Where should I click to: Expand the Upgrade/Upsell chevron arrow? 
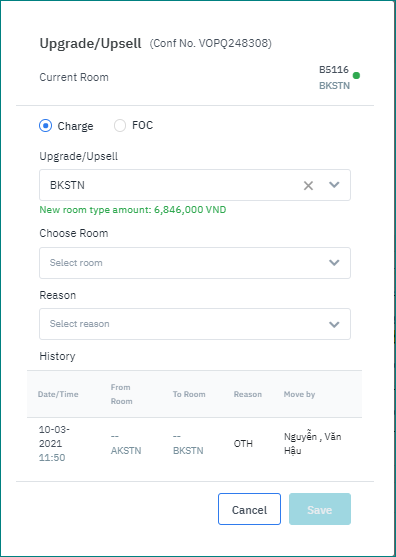(334, 185)
